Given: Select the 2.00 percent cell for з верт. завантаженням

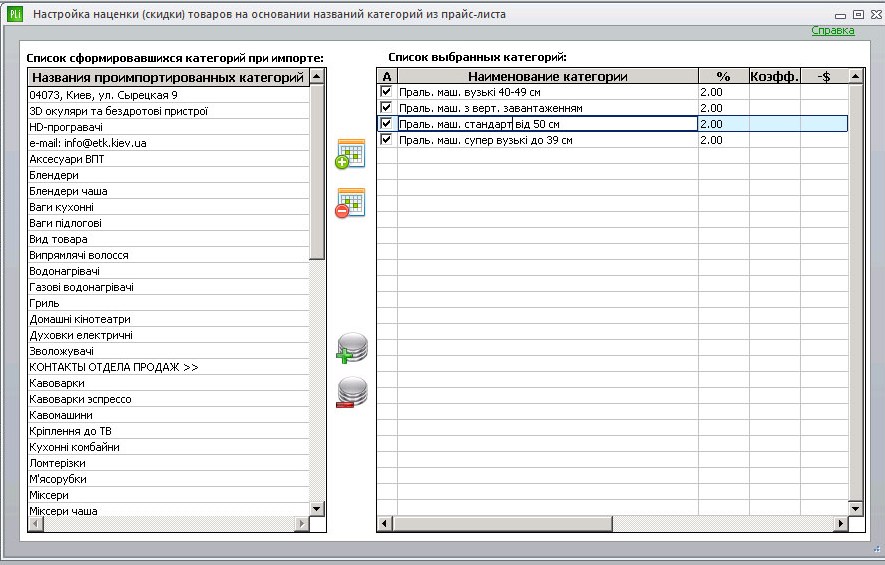Looking at the screenshot, I should pyautogui.click(x=724, y=108).
